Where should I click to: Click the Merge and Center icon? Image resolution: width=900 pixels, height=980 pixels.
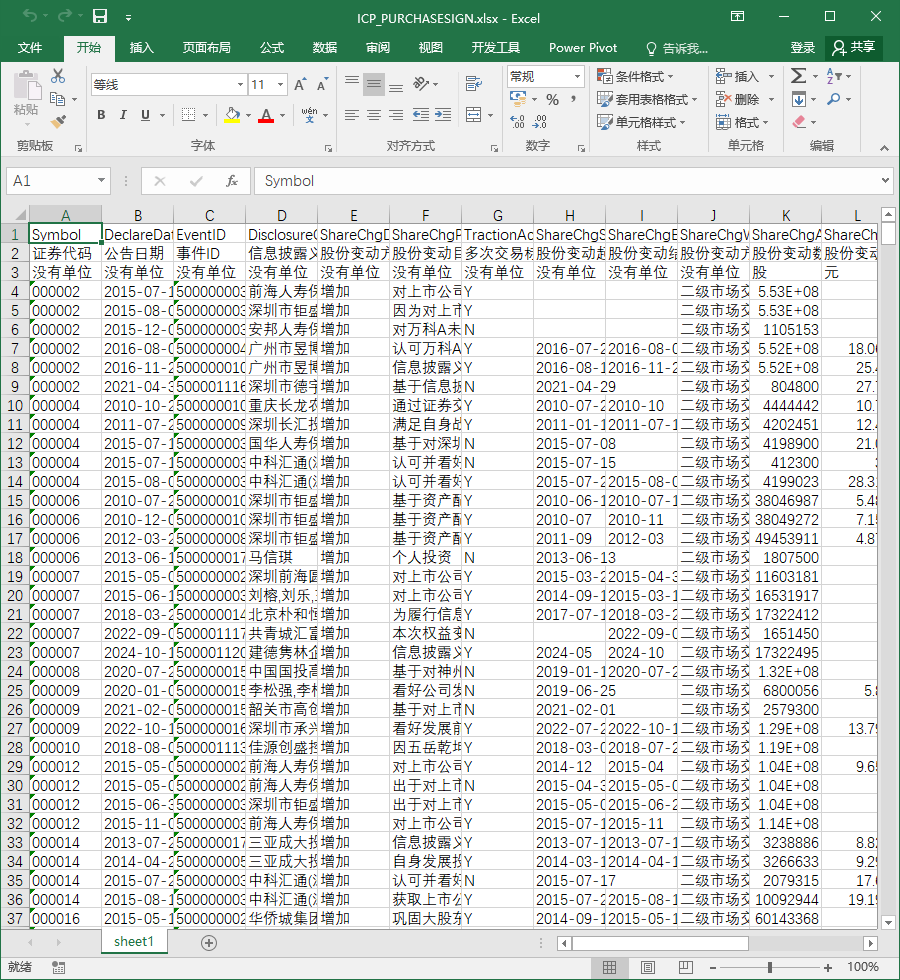pos(474,114)
